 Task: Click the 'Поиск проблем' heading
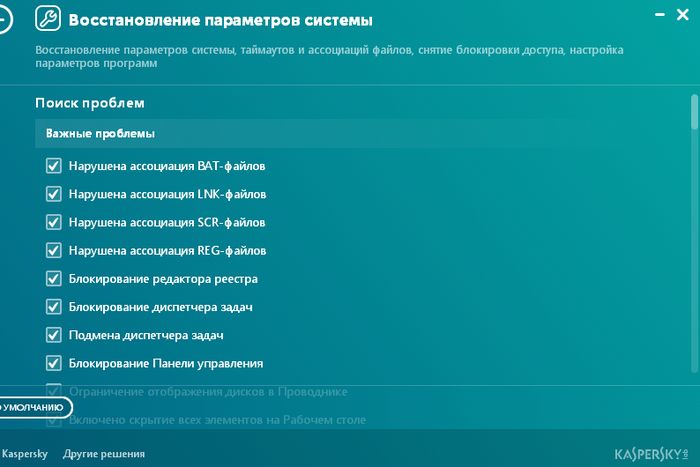click(x=90, y=103)
